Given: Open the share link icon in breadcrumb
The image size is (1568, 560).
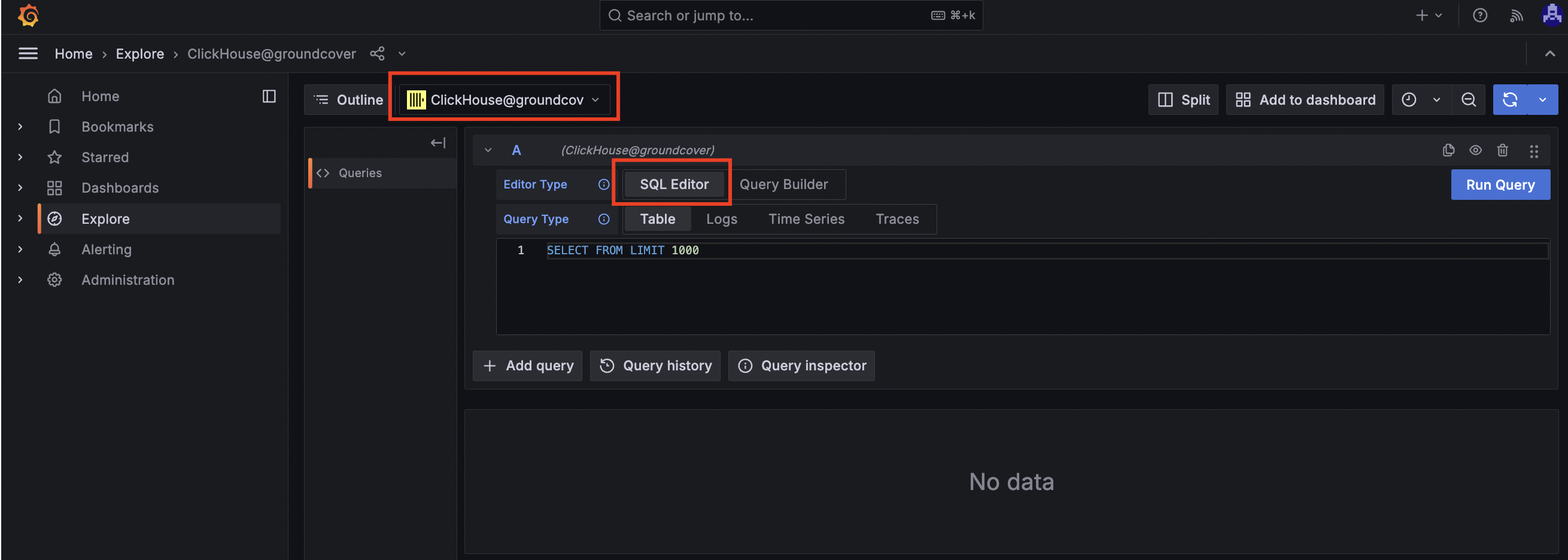Looking at the screenshot, I should (378, 54).
